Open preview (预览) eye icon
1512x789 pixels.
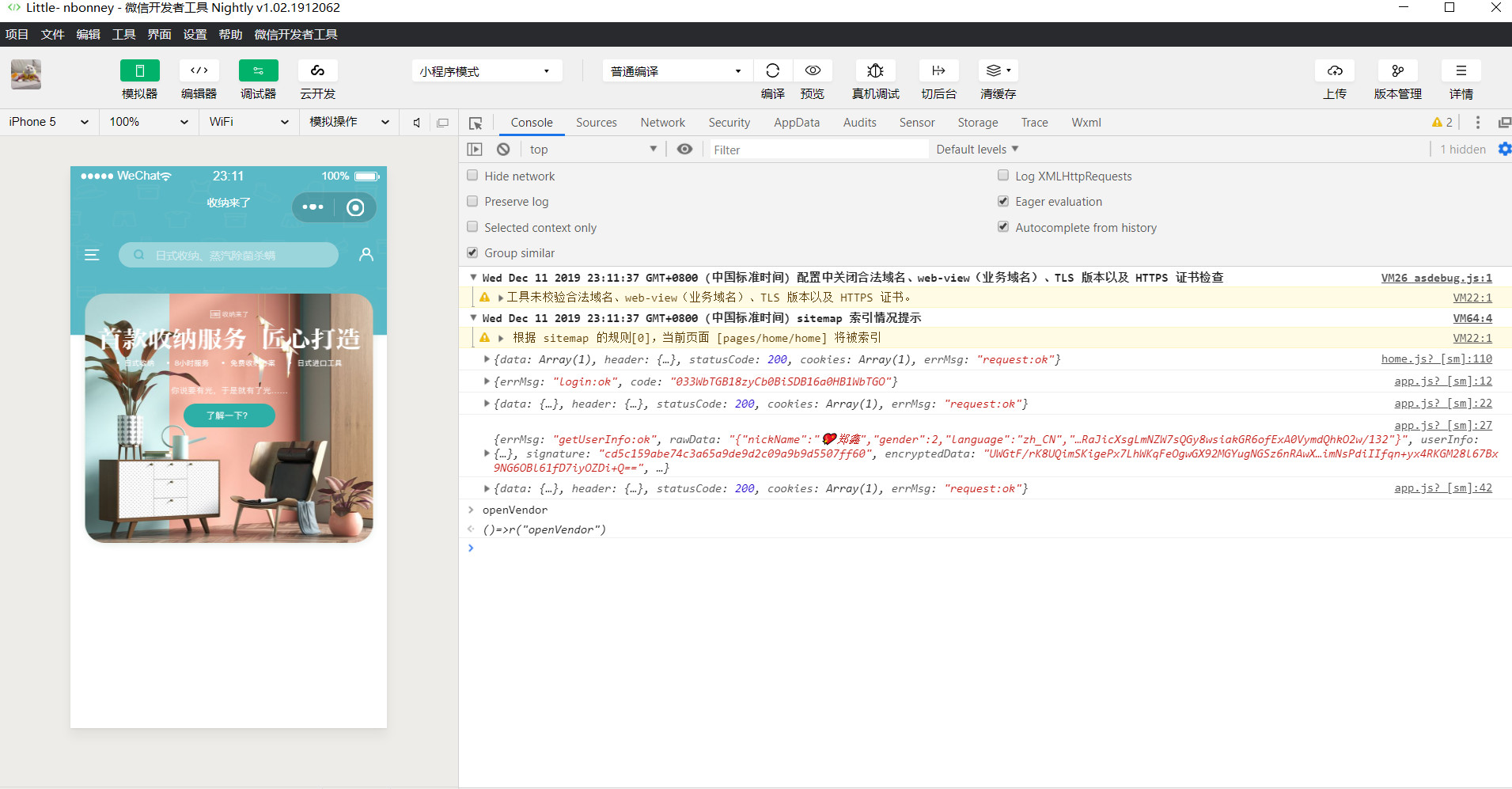(x=812, y=70)
